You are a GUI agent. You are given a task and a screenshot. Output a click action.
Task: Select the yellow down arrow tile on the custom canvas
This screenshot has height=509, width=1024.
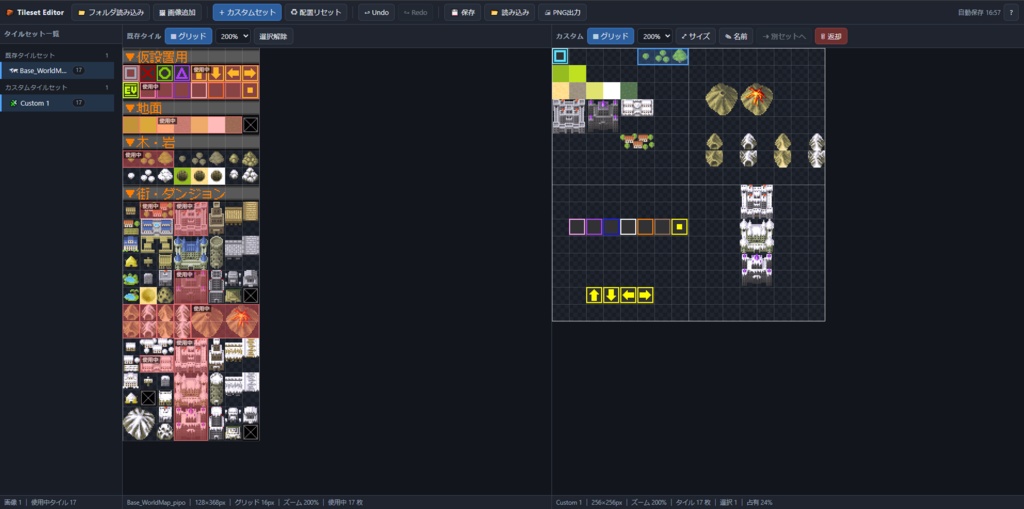(x=611, y=295)
